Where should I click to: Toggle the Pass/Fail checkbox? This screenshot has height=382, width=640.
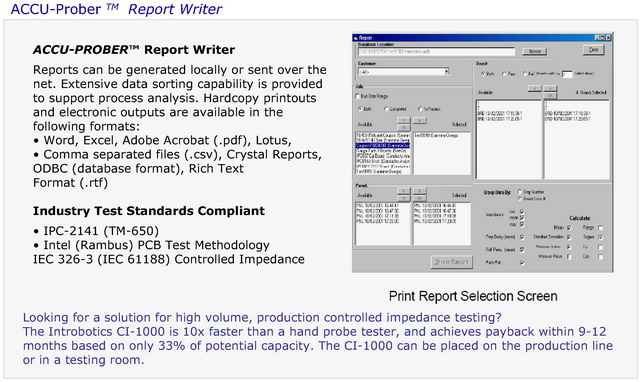522,262
